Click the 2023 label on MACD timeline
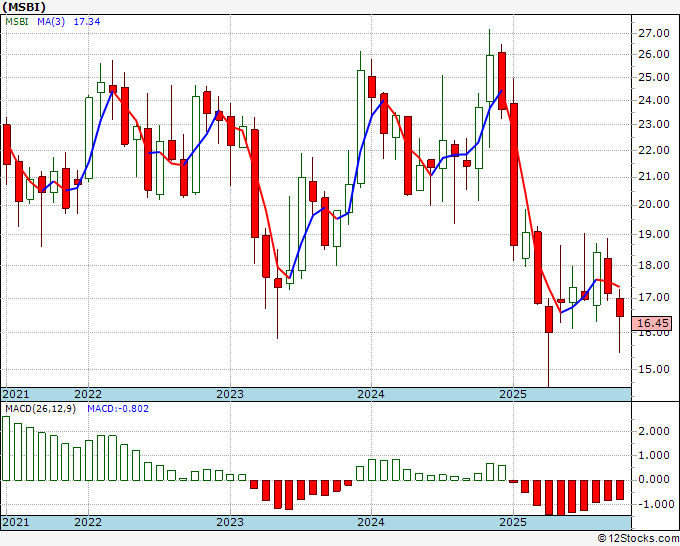Screen dimensions: 680x546 click(230, 522)
